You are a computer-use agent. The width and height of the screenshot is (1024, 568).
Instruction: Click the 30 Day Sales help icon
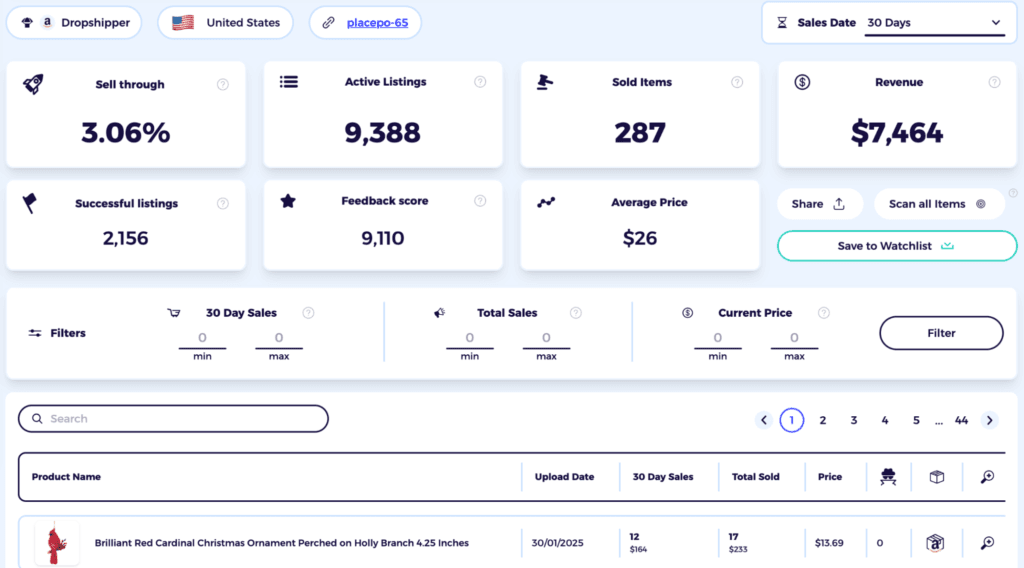308,313
